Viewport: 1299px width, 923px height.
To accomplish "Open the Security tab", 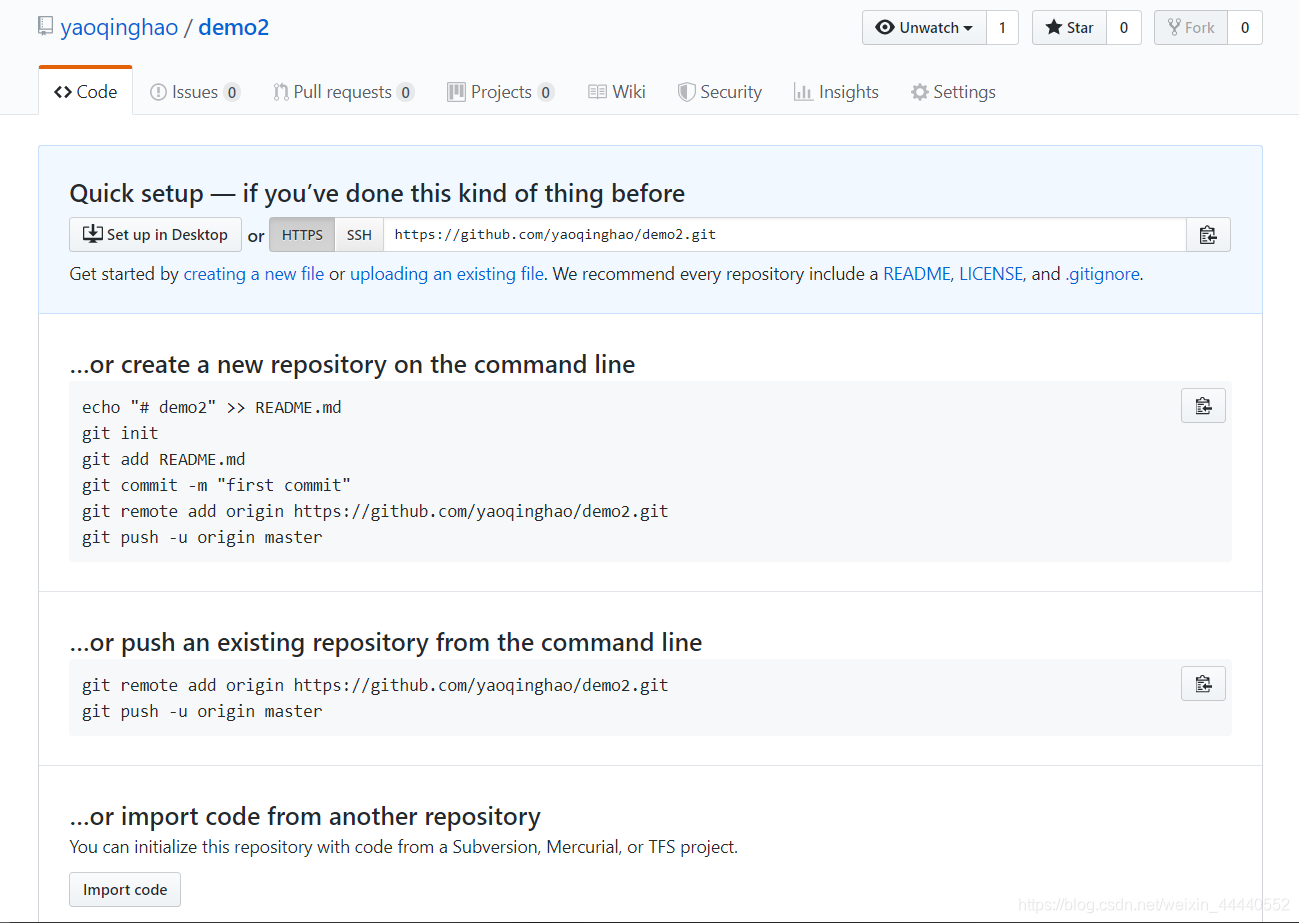I will point(720,92).
